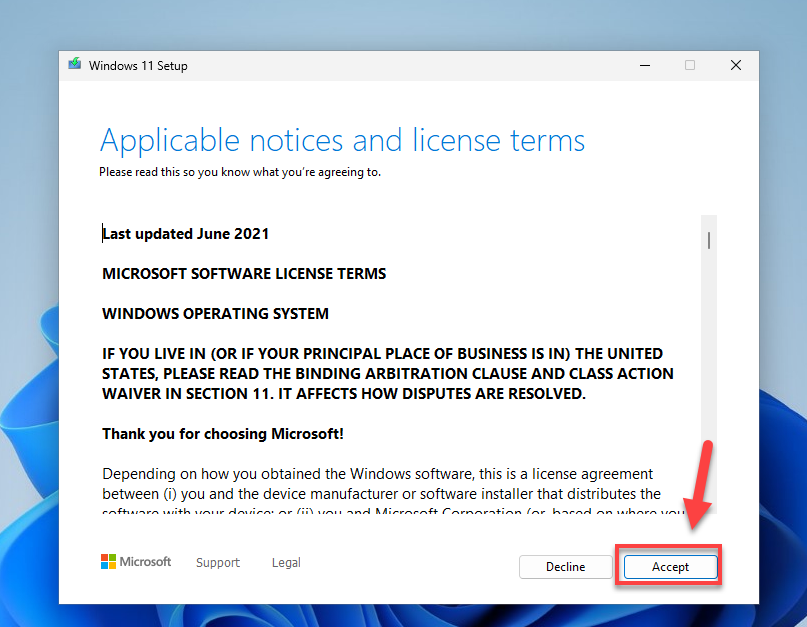Viewport: 807px width, 627px height.
Task: Close the Windows 11 Setup window
Action: pos(736,65)
